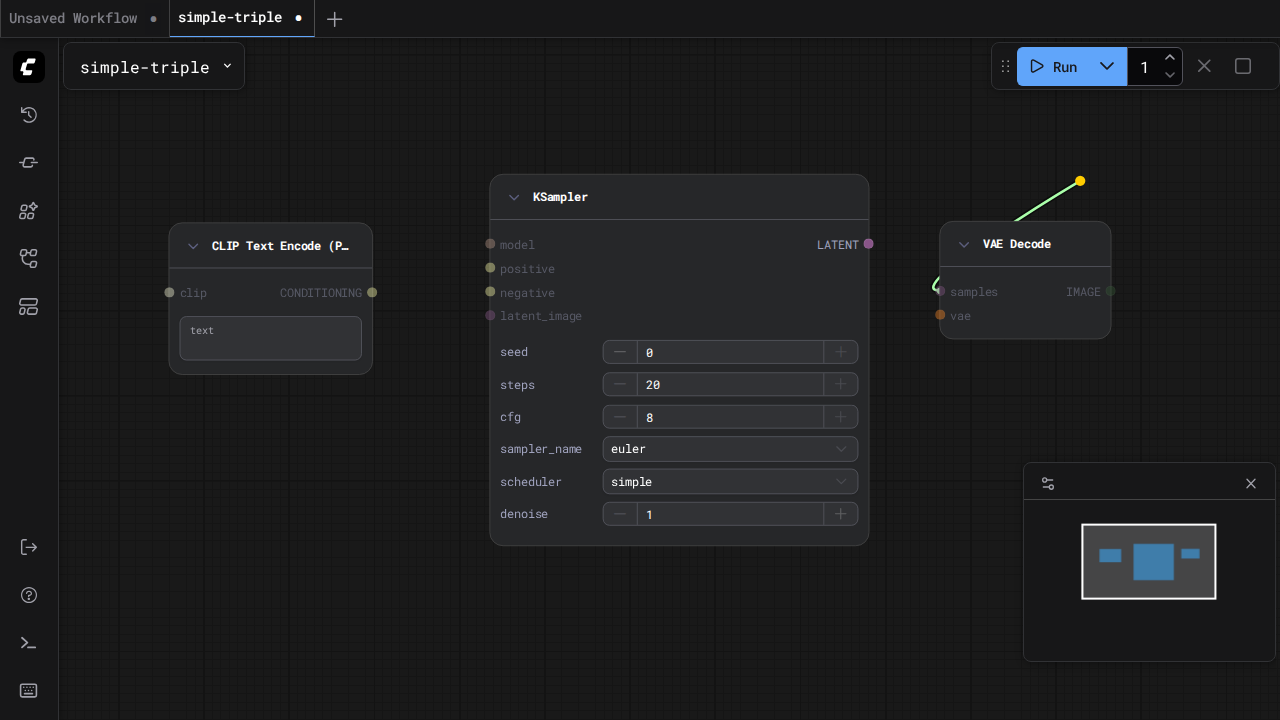Screen dimensions: 1280x720
Task: Expand the Run button options arrow
Action: tap(1107, 67)
